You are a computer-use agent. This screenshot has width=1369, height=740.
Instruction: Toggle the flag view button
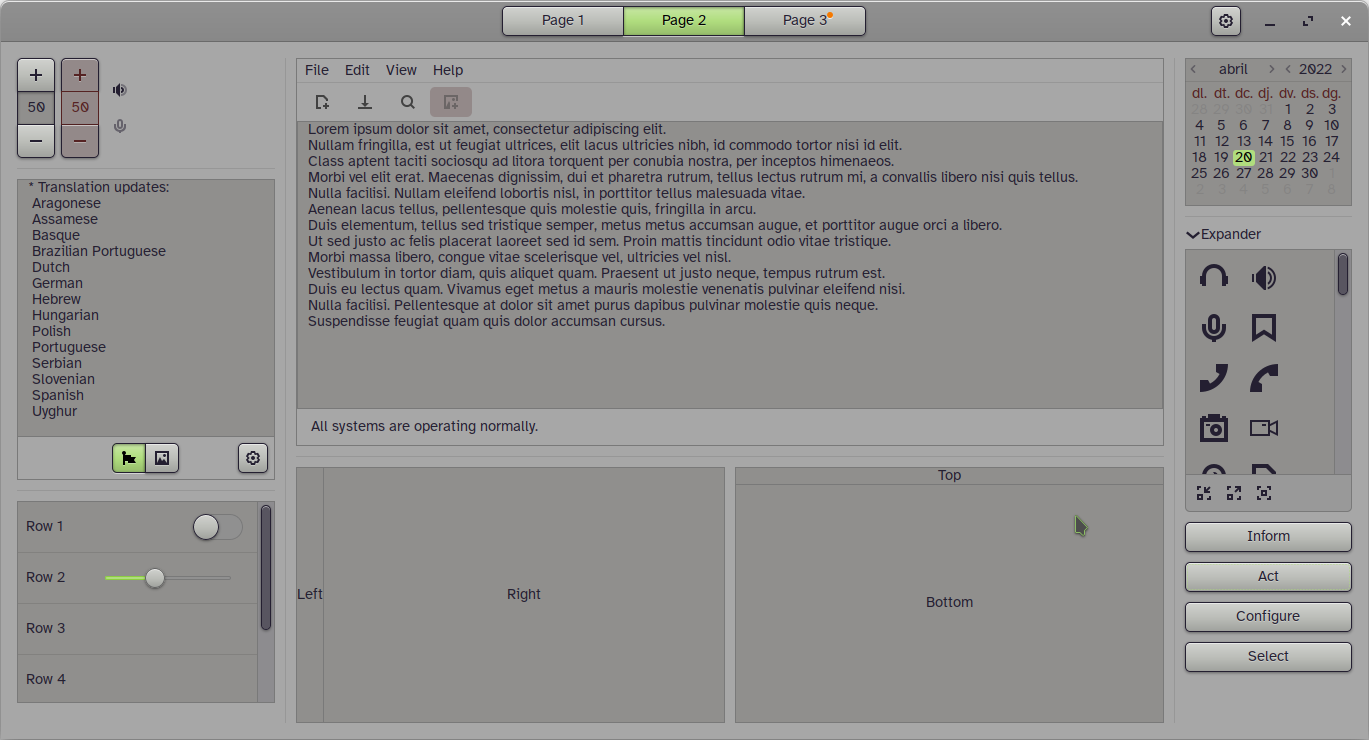coord(129,458)
